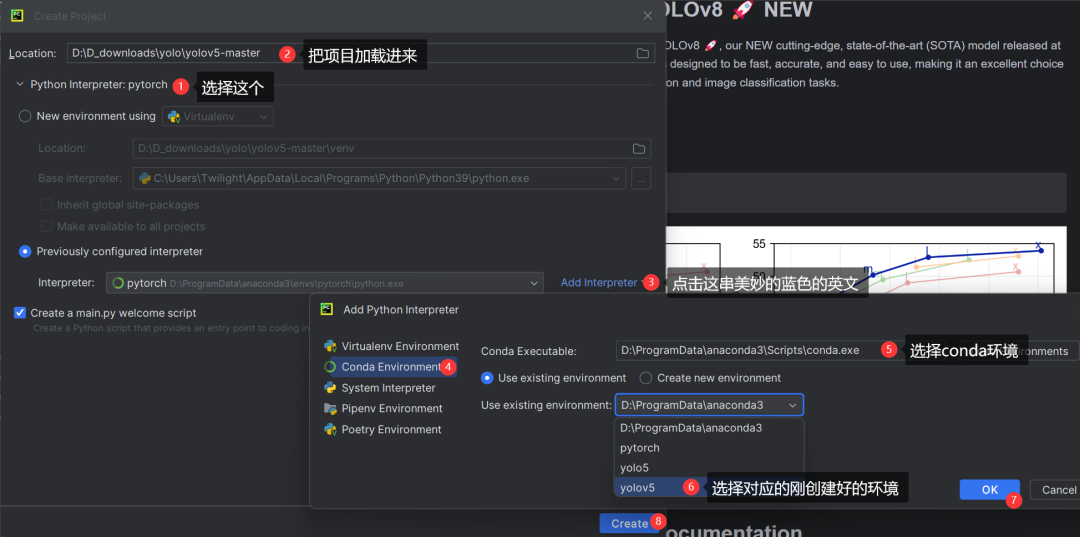Click the conda ring icon in the Interpreter field
1080x537 pixels.
point(118,283)
